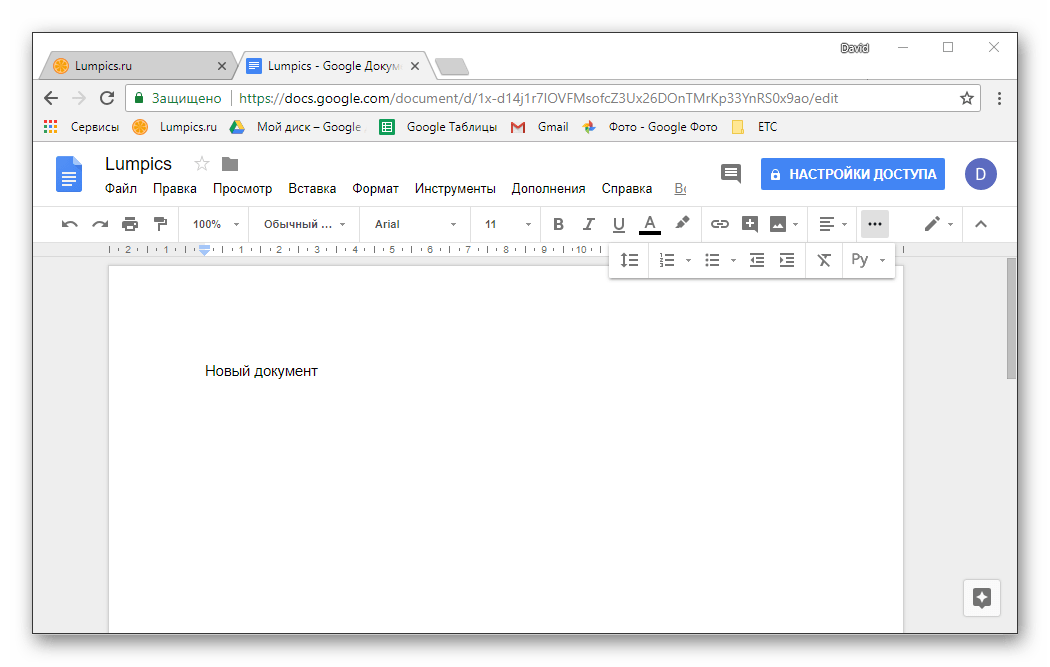Click the Explore button at bottom right
1050x667 pixels.
pyautogui.click(x=982, y=597)
